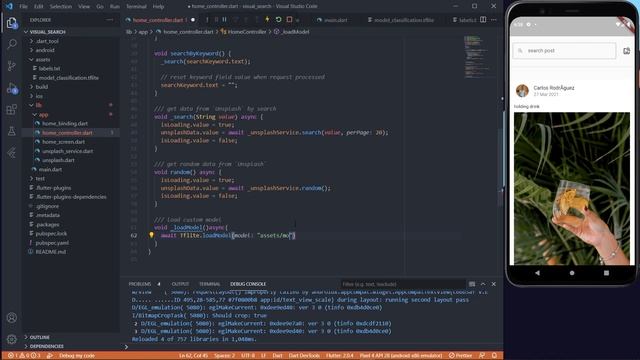Maximize the bottom panel with chevron up
This screenshot has height=360, width=640.
[483, 284]
